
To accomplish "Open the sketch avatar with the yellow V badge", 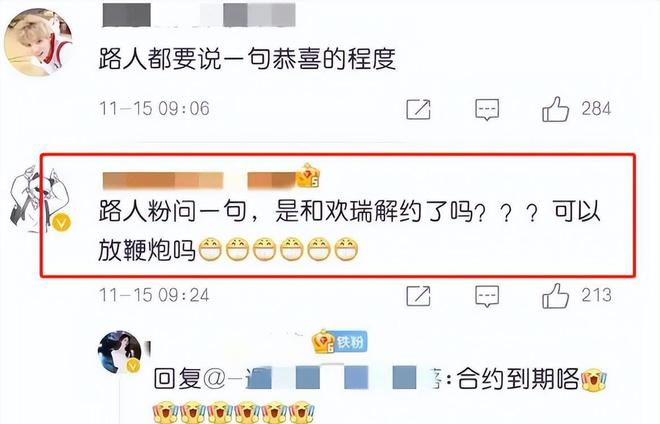I will [x=40, y=199].
